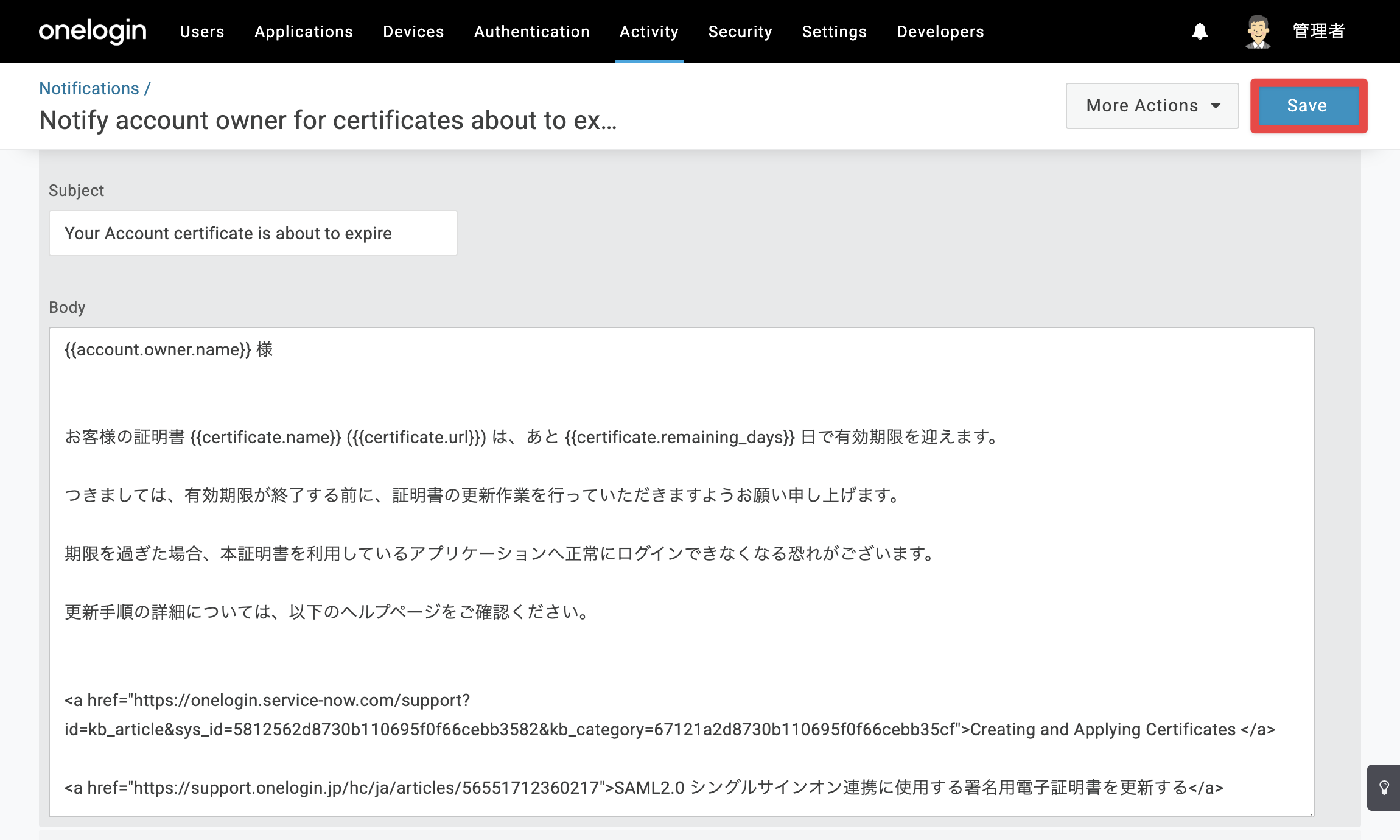Open the Activity menu
The image size is (1400, 840).
(x=649, y=32)
